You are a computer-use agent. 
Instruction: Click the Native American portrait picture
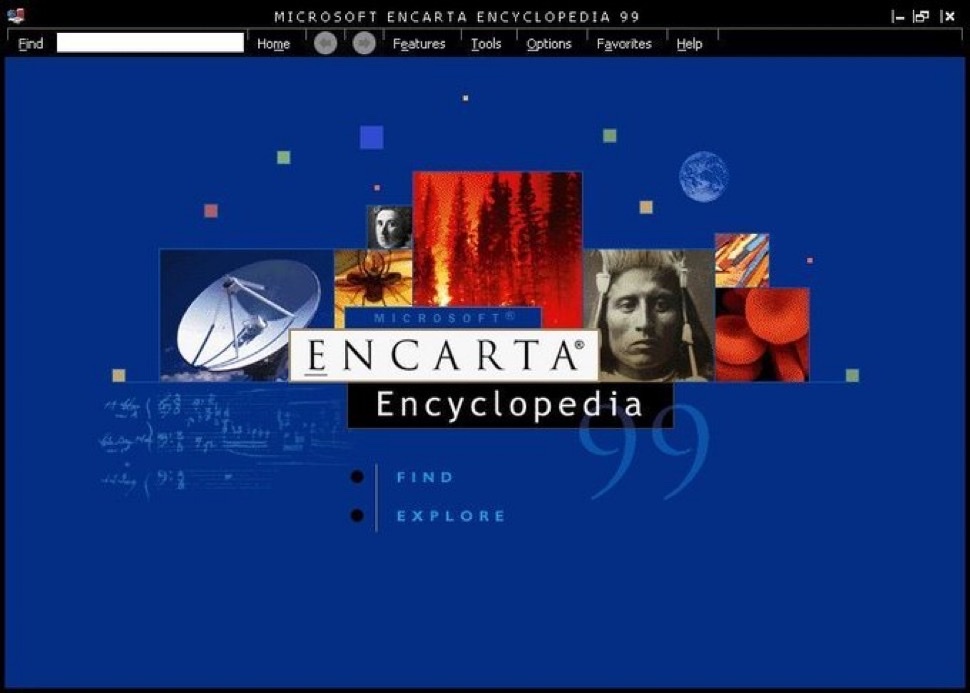(x=648, y=316)
